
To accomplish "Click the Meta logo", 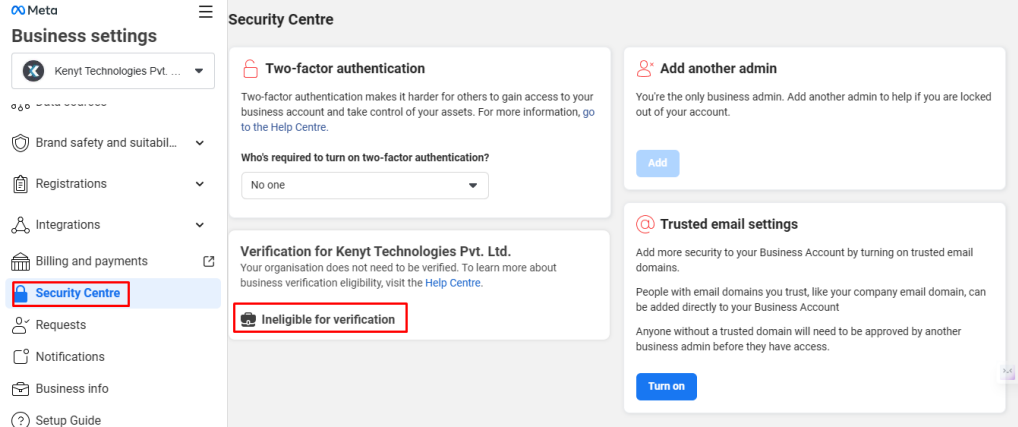I will click(x=34, y=10).
